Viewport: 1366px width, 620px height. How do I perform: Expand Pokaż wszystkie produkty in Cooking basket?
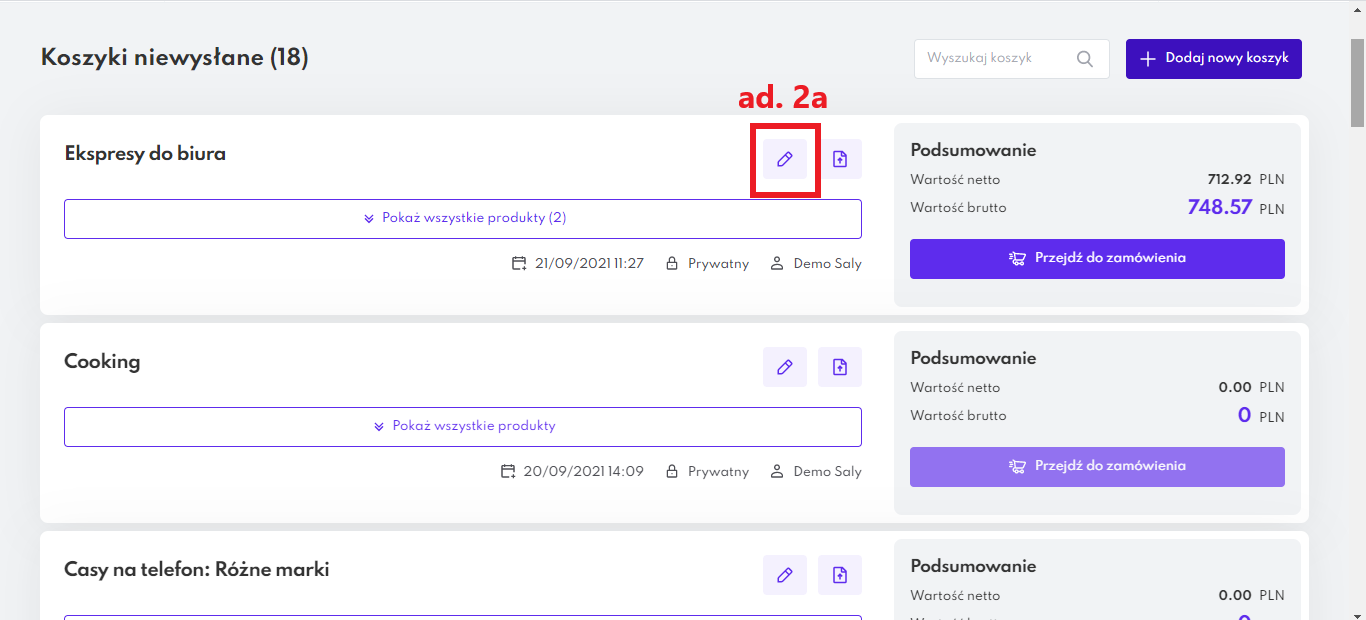[x=463, y=426]
